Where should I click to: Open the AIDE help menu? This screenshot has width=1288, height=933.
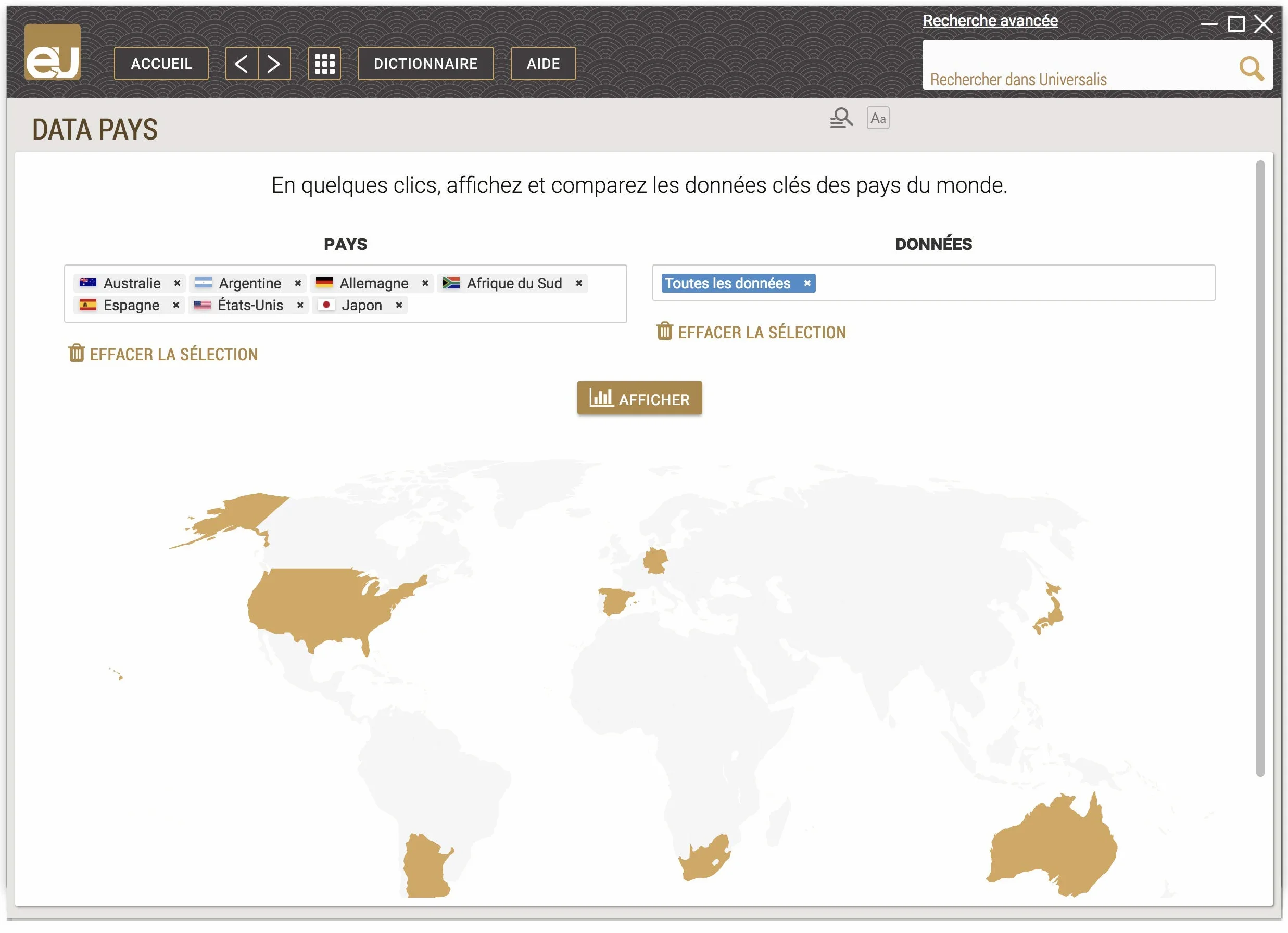tap(543, 64)
